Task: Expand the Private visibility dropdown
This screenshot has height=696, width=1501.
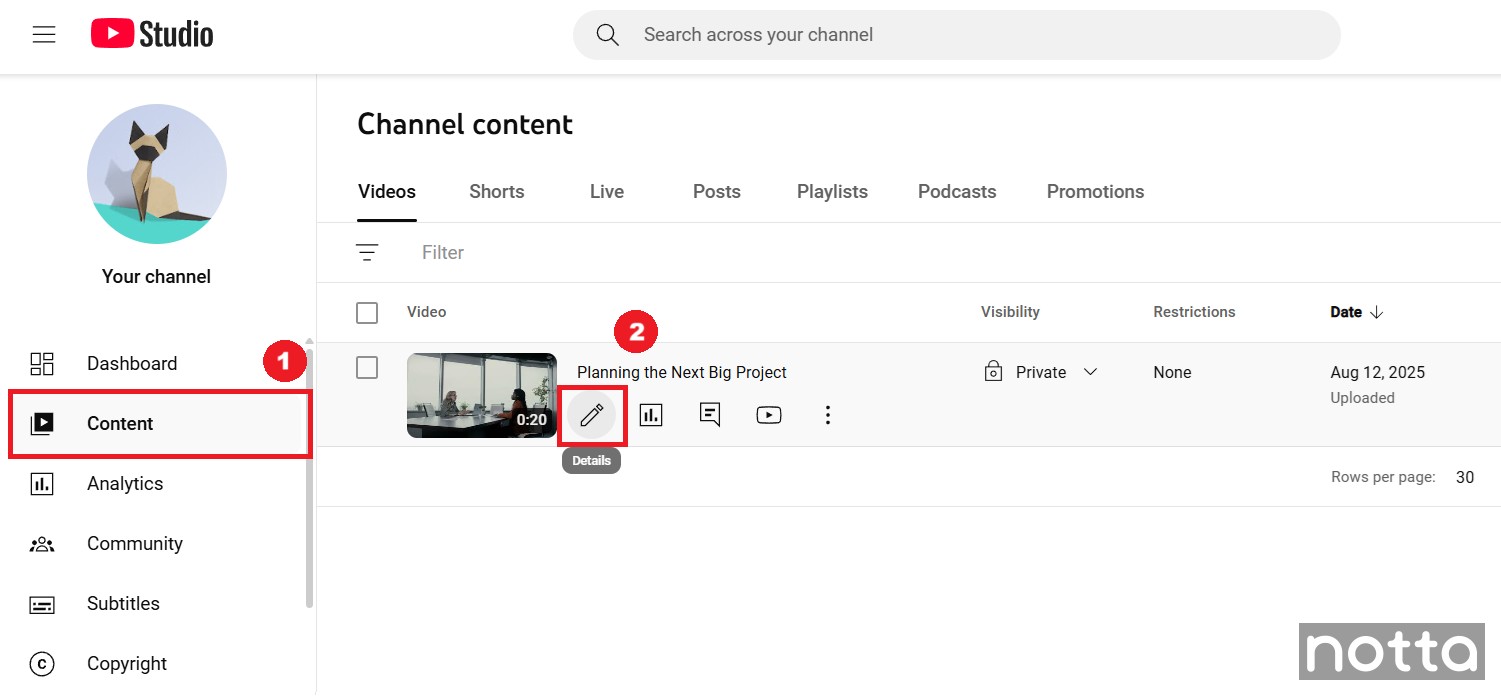Action: [x=1090, y=372]
